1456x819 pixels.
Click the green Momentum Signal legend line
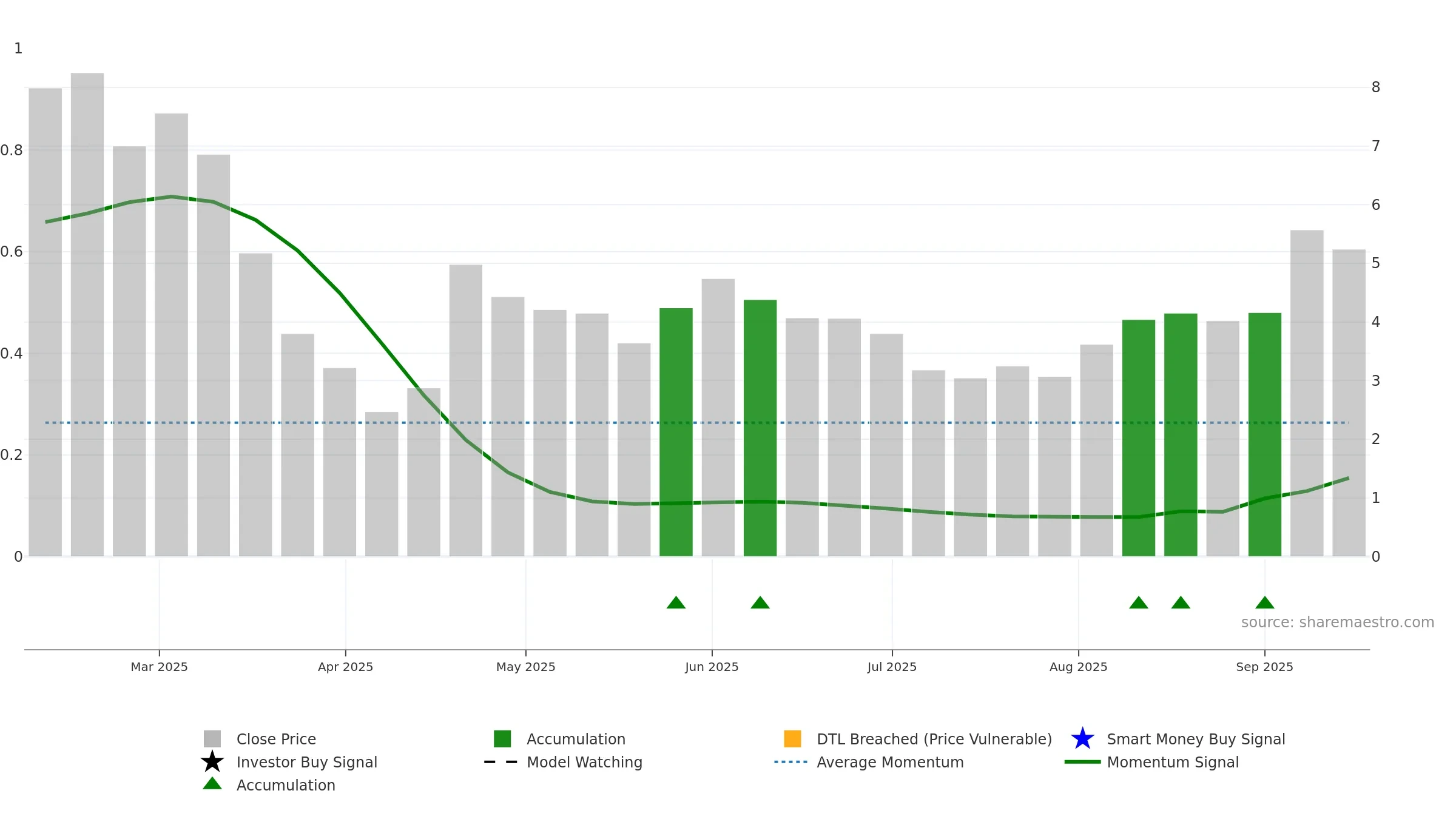click(1082, 762)
